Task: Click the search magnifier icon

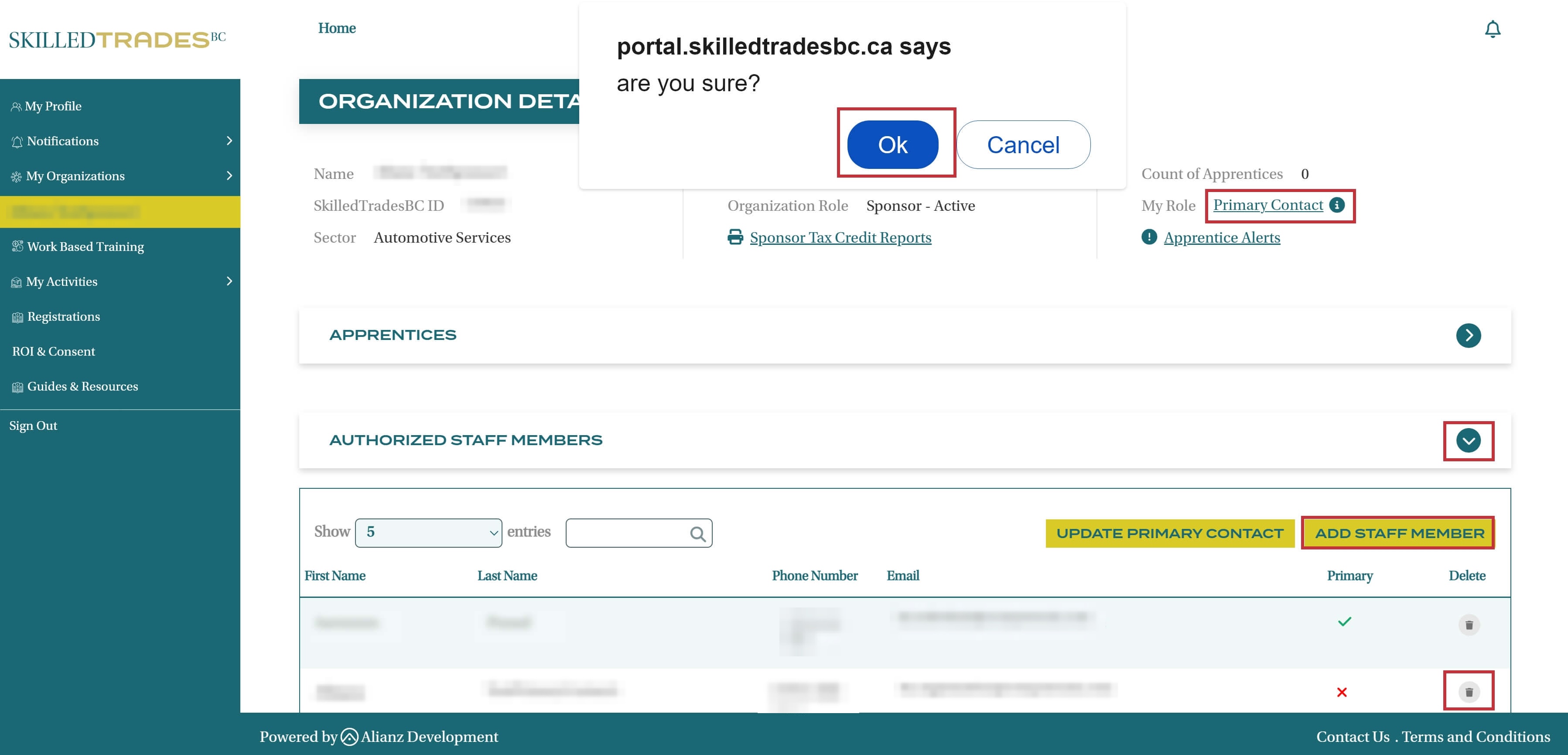Action: click(x=697, y=534)
